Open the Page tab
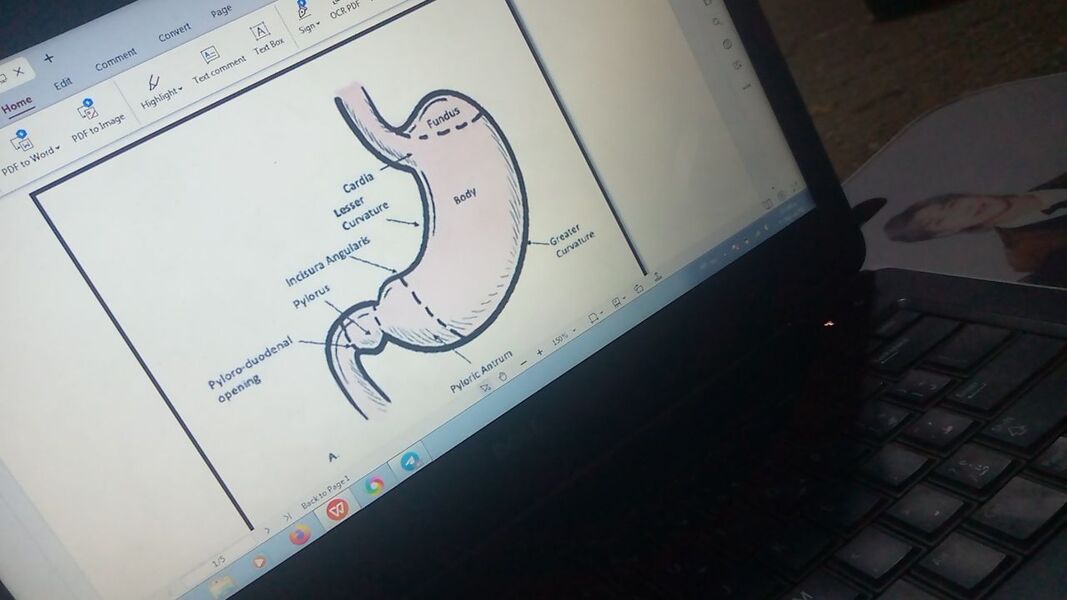 221,12
